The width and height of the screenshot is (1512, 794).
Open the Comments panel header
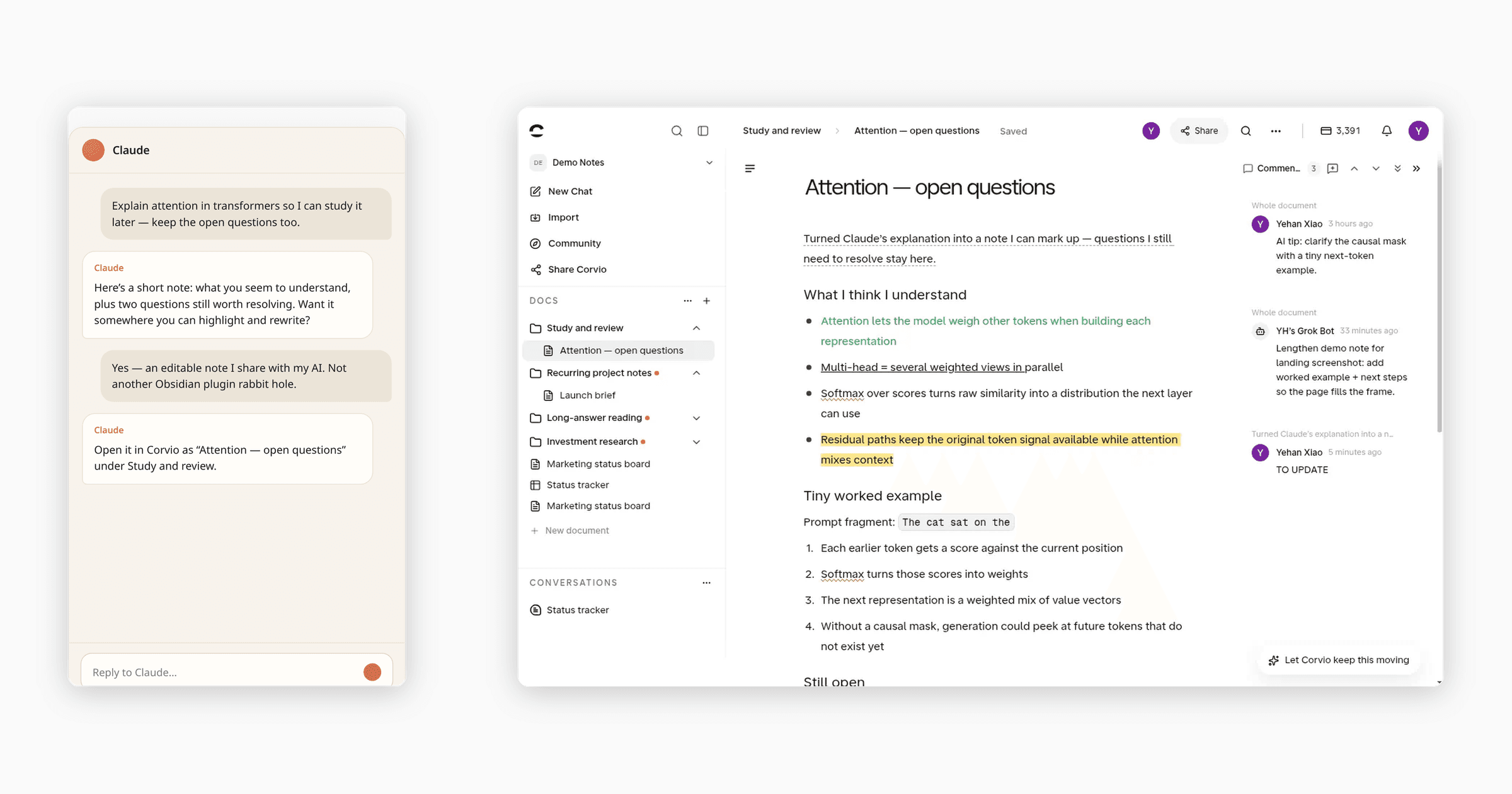coord(1271,168)
